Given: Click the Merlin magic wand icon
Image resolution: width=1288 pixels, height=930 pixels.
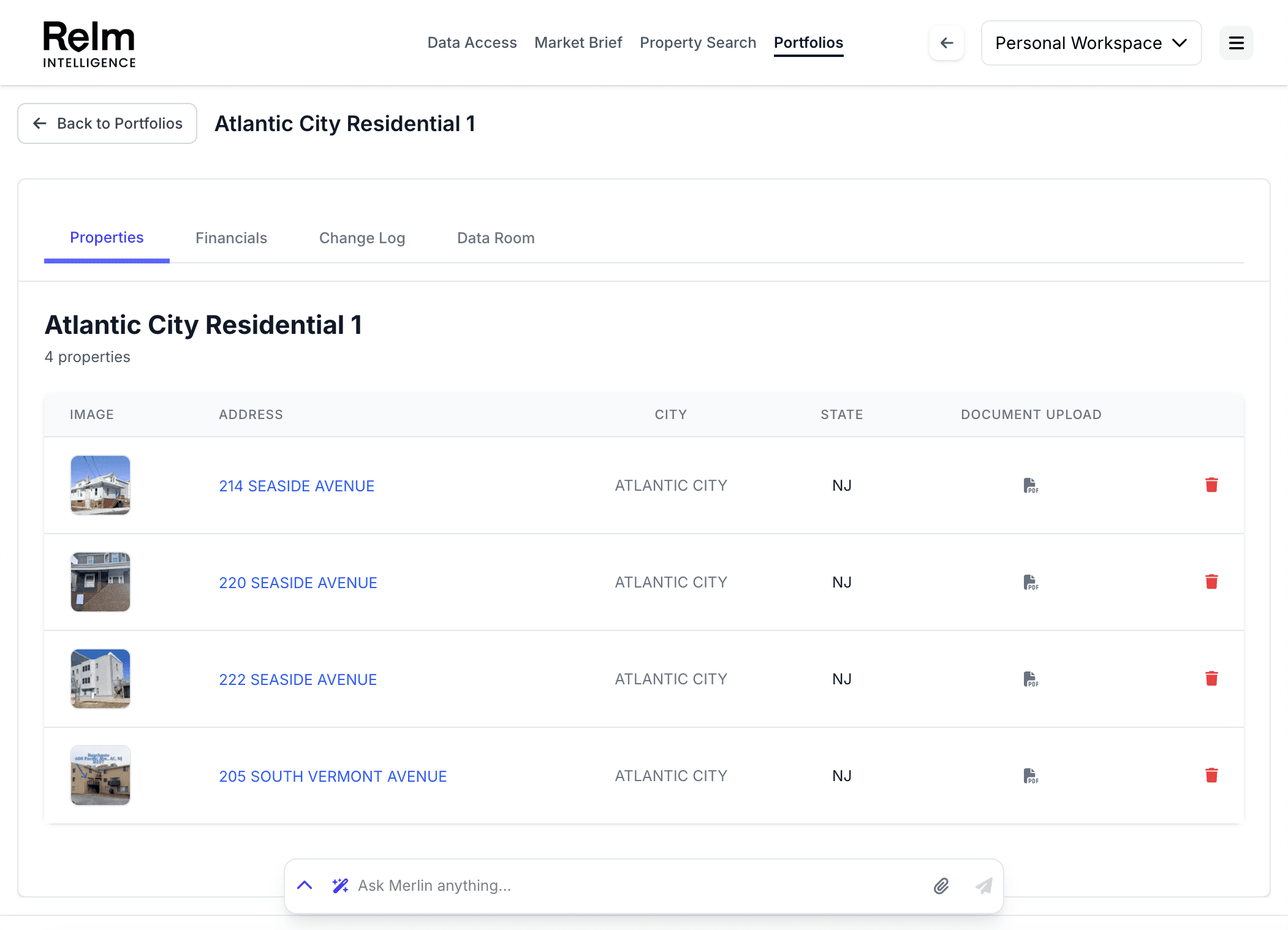Looking at the screenshot, I should click(x=340, y=886).
